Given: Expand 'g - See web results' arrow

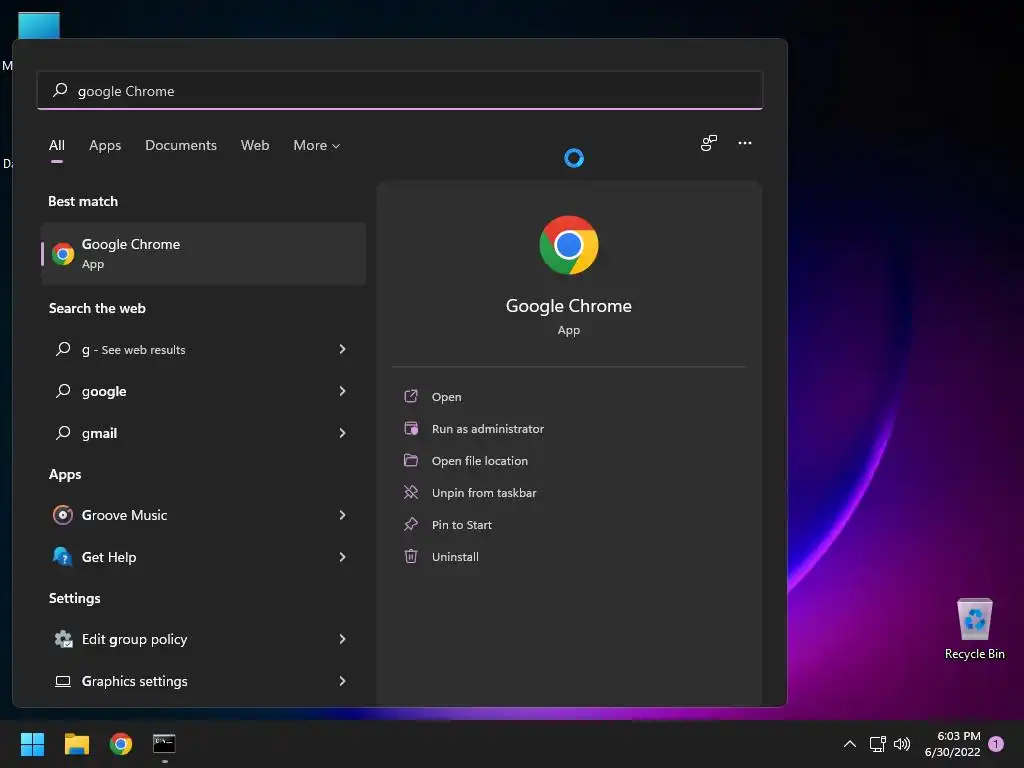Looking at the screenshot, I should tap(342, 349).
